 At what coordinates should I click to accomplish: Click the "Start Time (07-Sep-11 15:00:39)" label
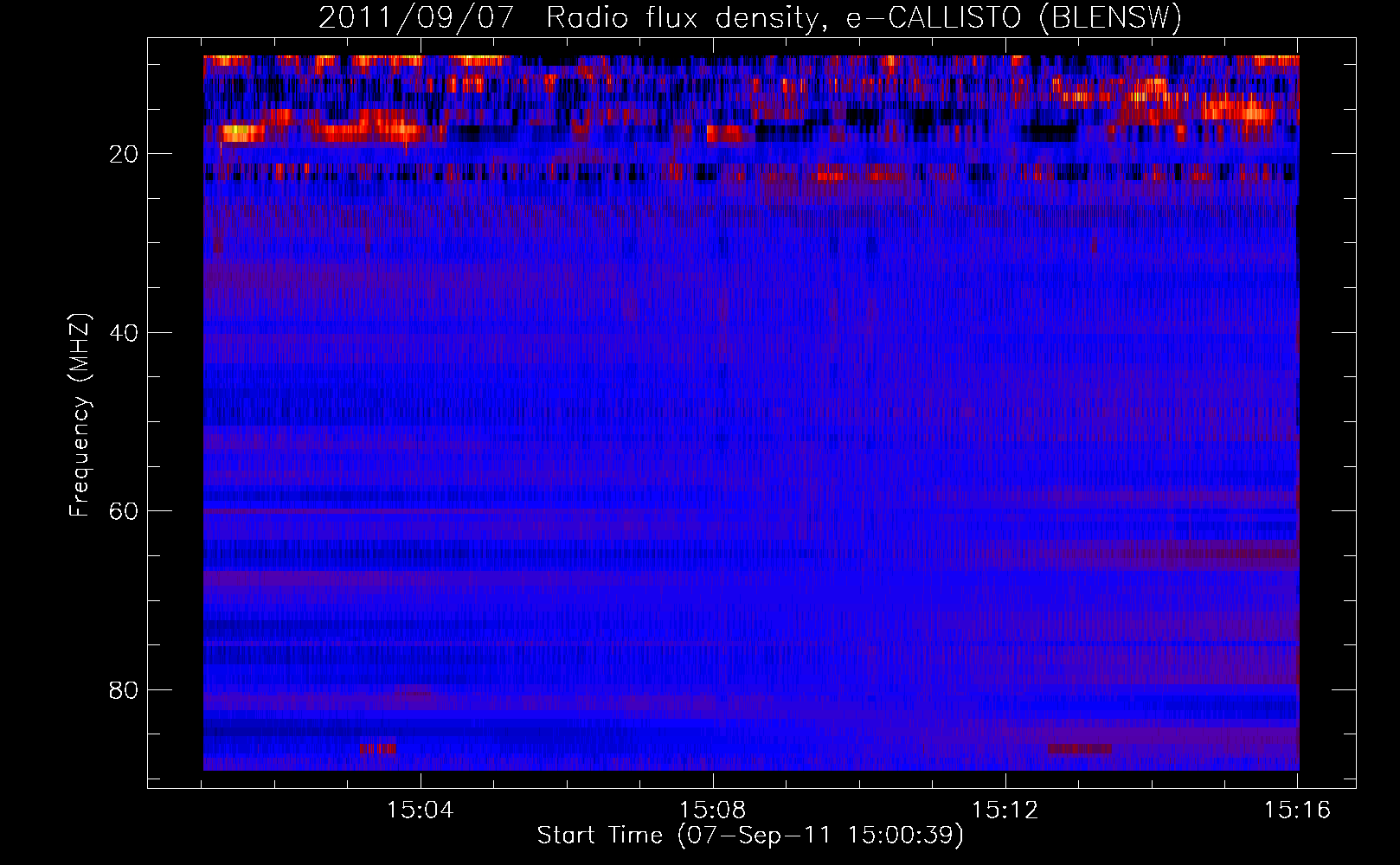click(750, 836)
